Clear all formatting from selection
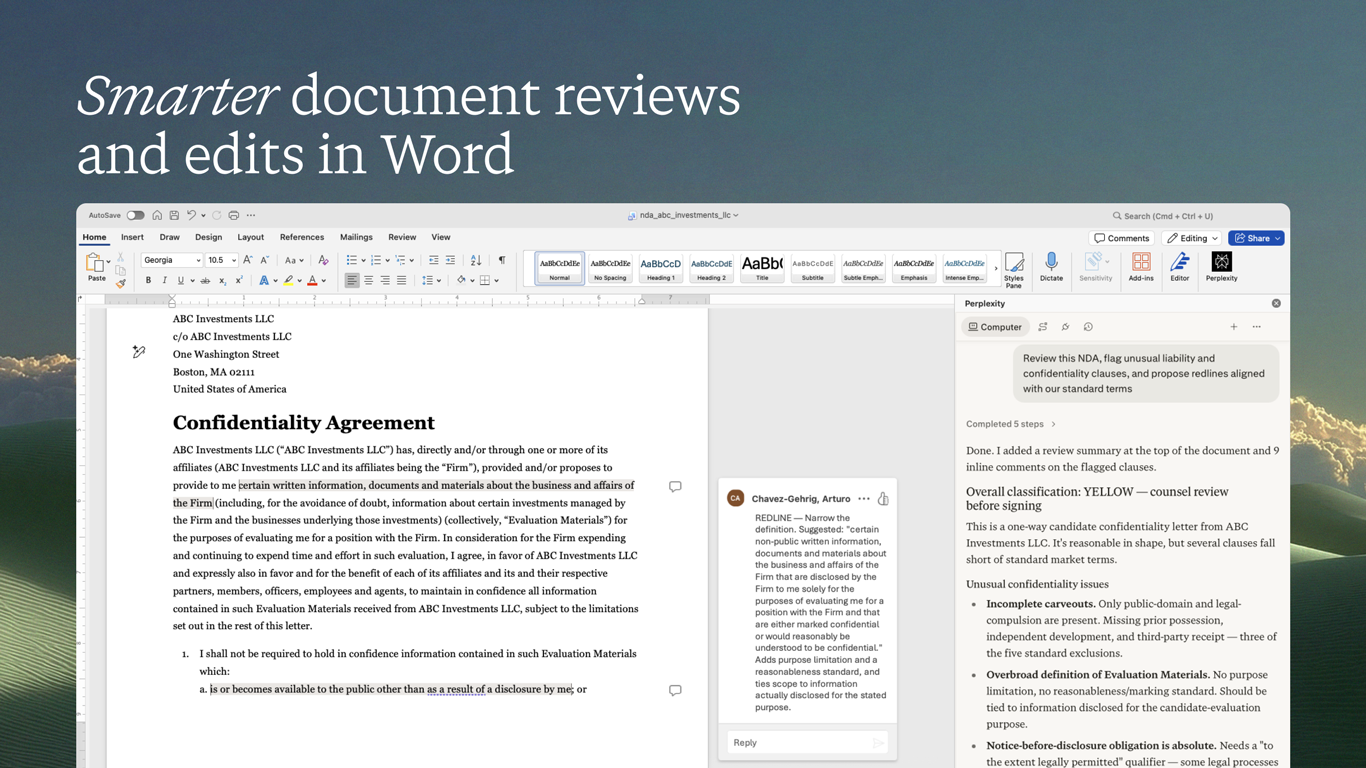 click(323, 260)
